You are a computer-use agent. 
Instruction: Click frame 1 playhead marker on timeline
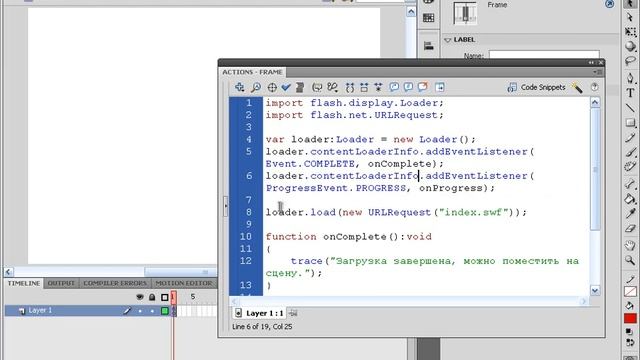[173, 297]
